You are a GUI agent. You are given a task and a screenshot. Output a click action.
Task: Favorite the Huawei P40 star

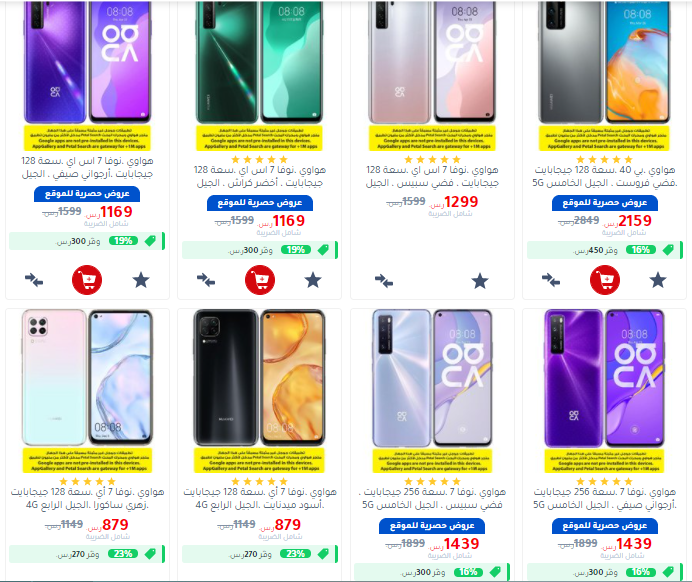[658, 280]
